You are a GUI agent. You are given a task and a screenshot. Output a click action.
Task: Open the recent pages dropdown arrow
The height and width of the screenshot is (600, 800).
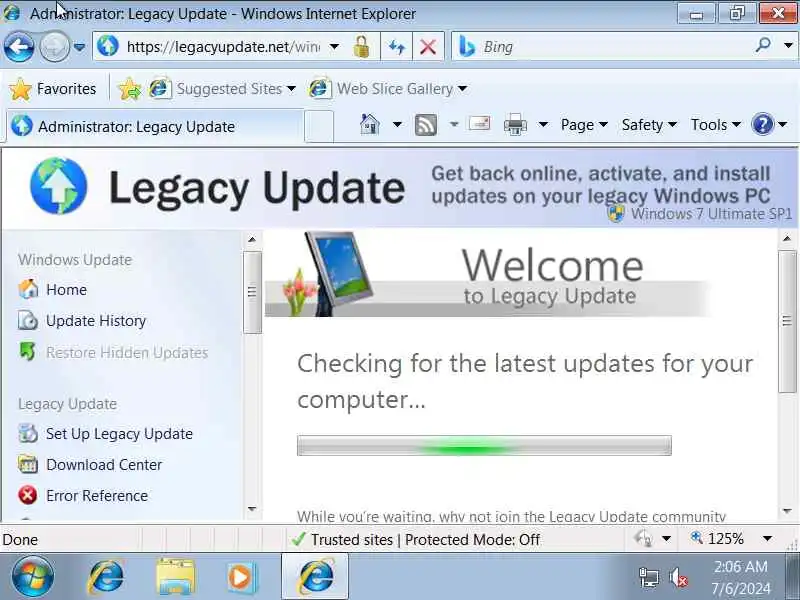coord(79,47)
